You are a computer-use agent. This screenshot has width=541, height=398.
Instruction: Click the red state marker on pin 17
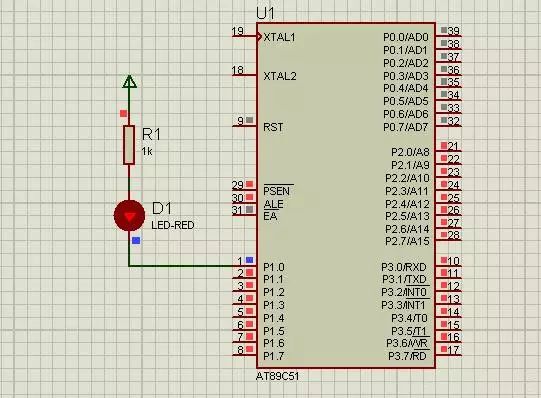[x=444, y=349]
